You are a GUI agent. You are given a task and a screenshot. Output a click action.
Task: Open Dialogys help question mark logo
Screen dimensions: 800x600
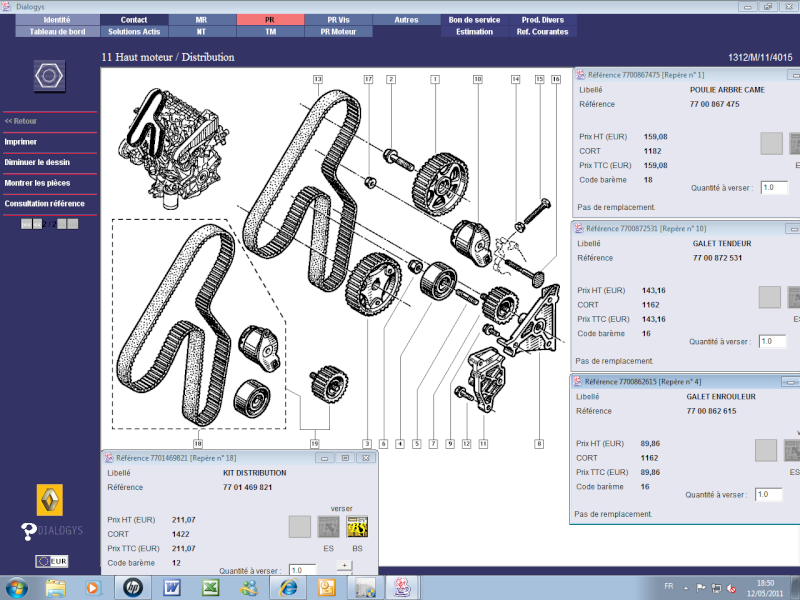29,531
